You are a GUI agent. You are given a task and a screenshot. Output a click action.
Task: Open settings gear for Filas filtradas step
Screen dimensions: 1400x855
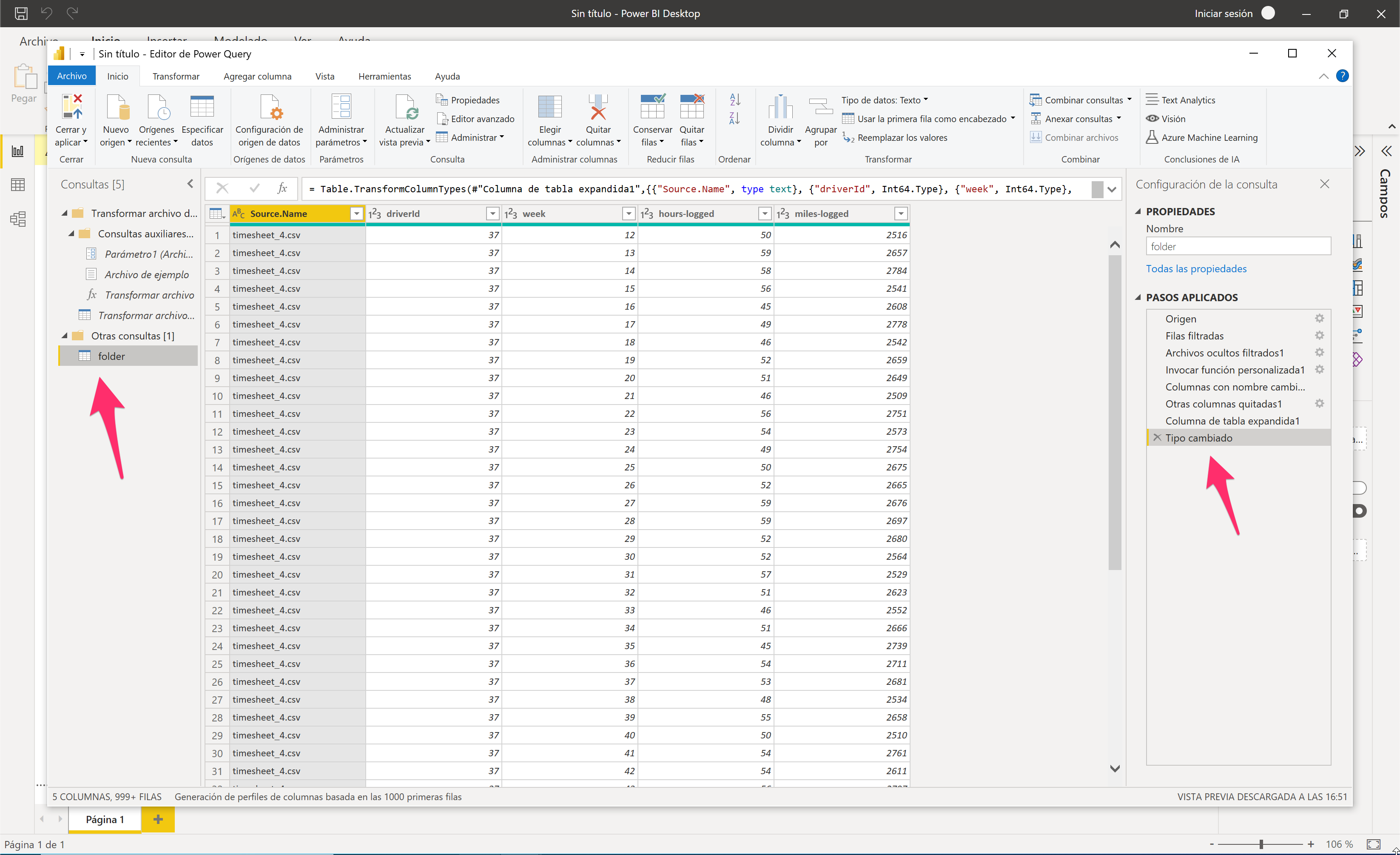[x=1319, y=336]
